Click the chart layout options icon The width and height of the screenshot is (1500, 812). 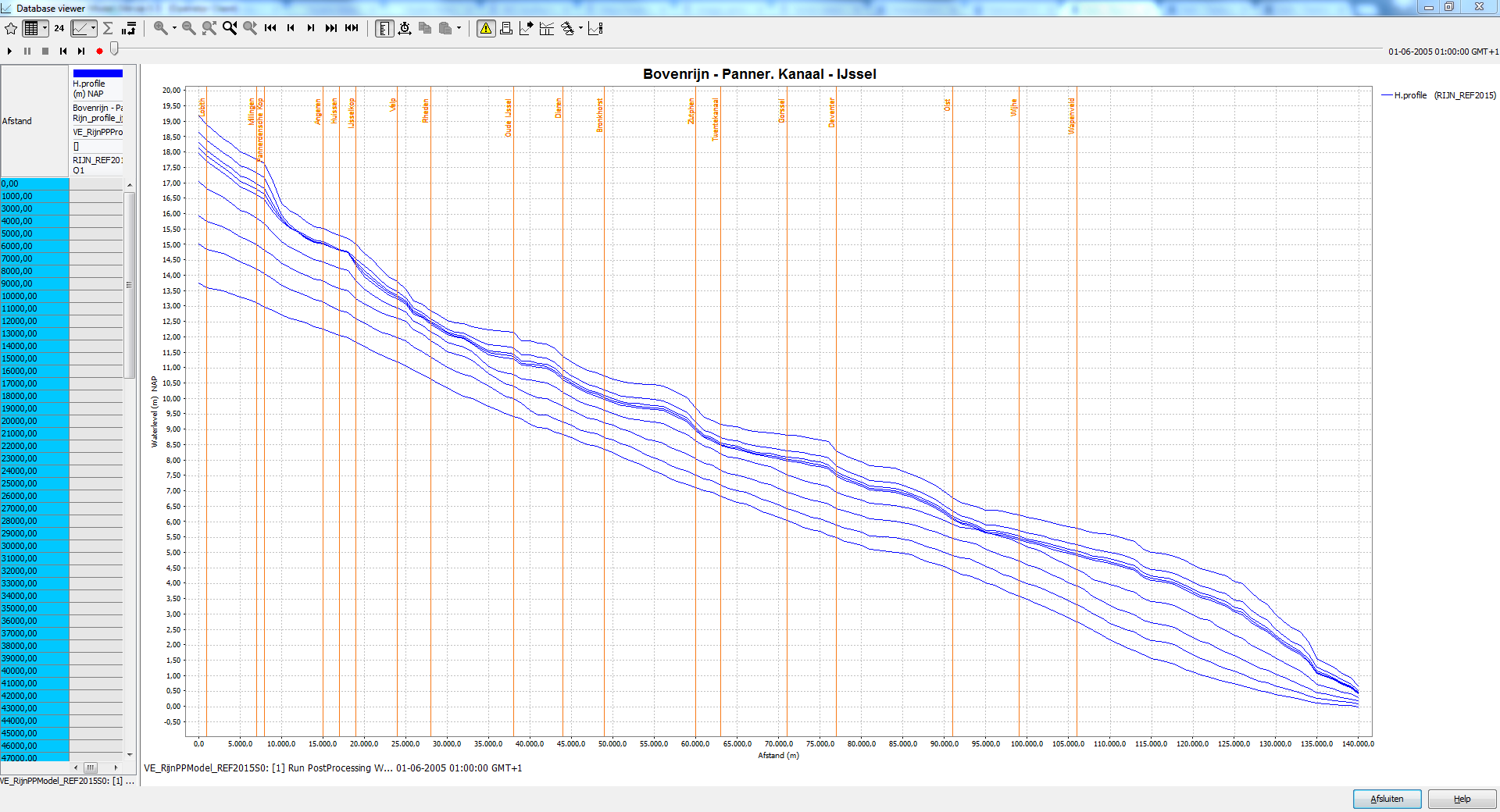pos(567,28)
